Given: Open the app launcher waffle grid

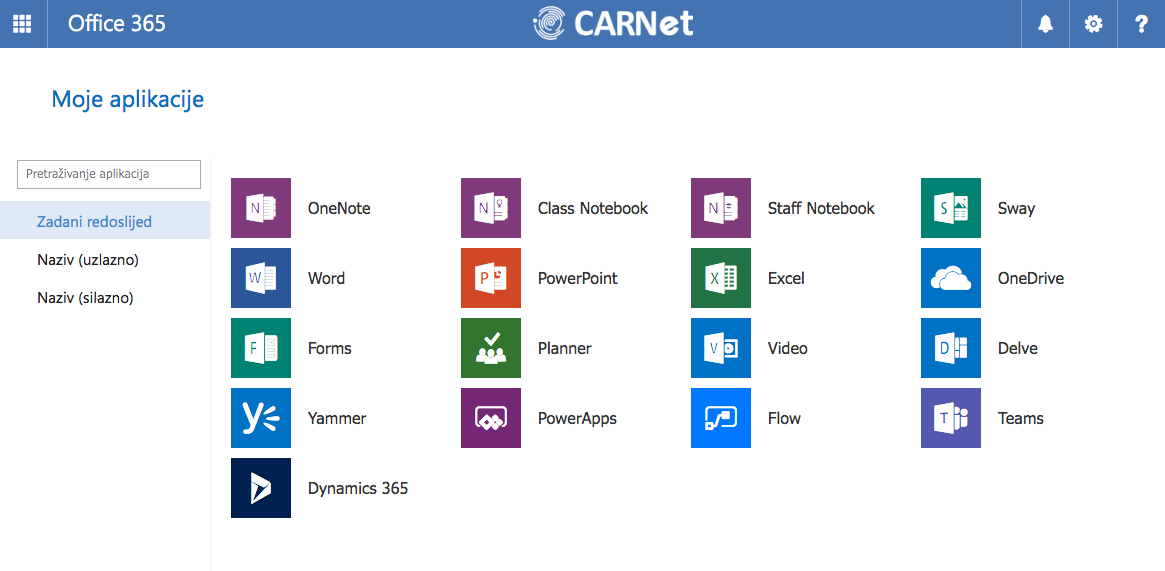Looking at the screenshot, I should 22,24.
